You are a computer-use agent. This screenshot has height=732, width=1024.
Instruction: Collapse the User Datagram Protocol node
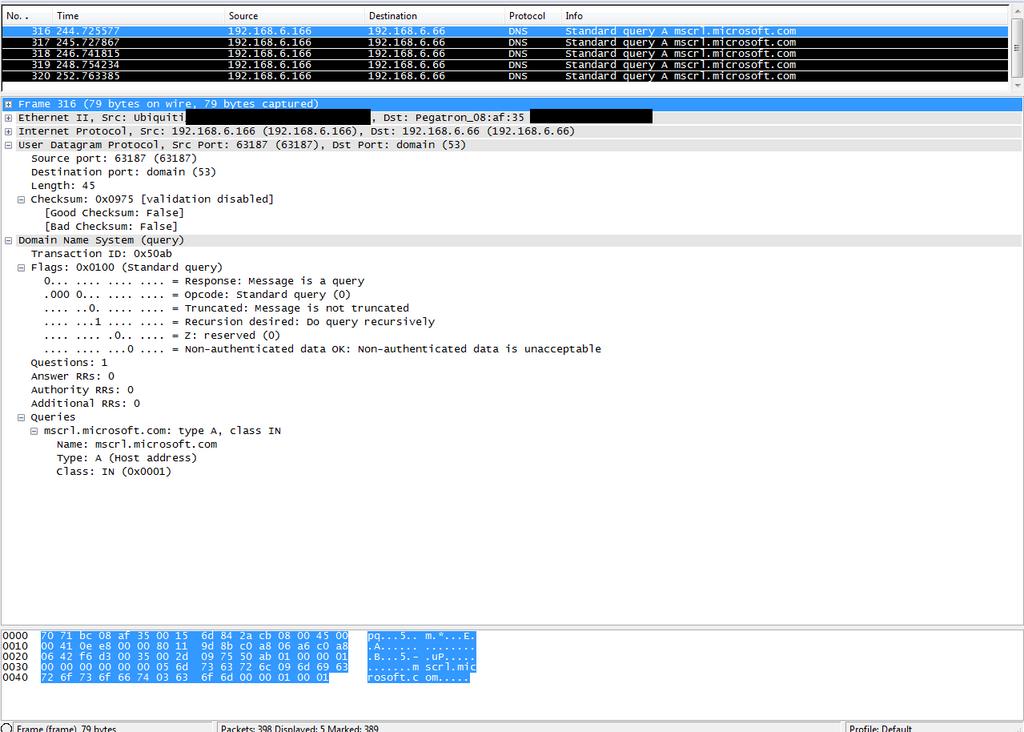pos(8,146)
